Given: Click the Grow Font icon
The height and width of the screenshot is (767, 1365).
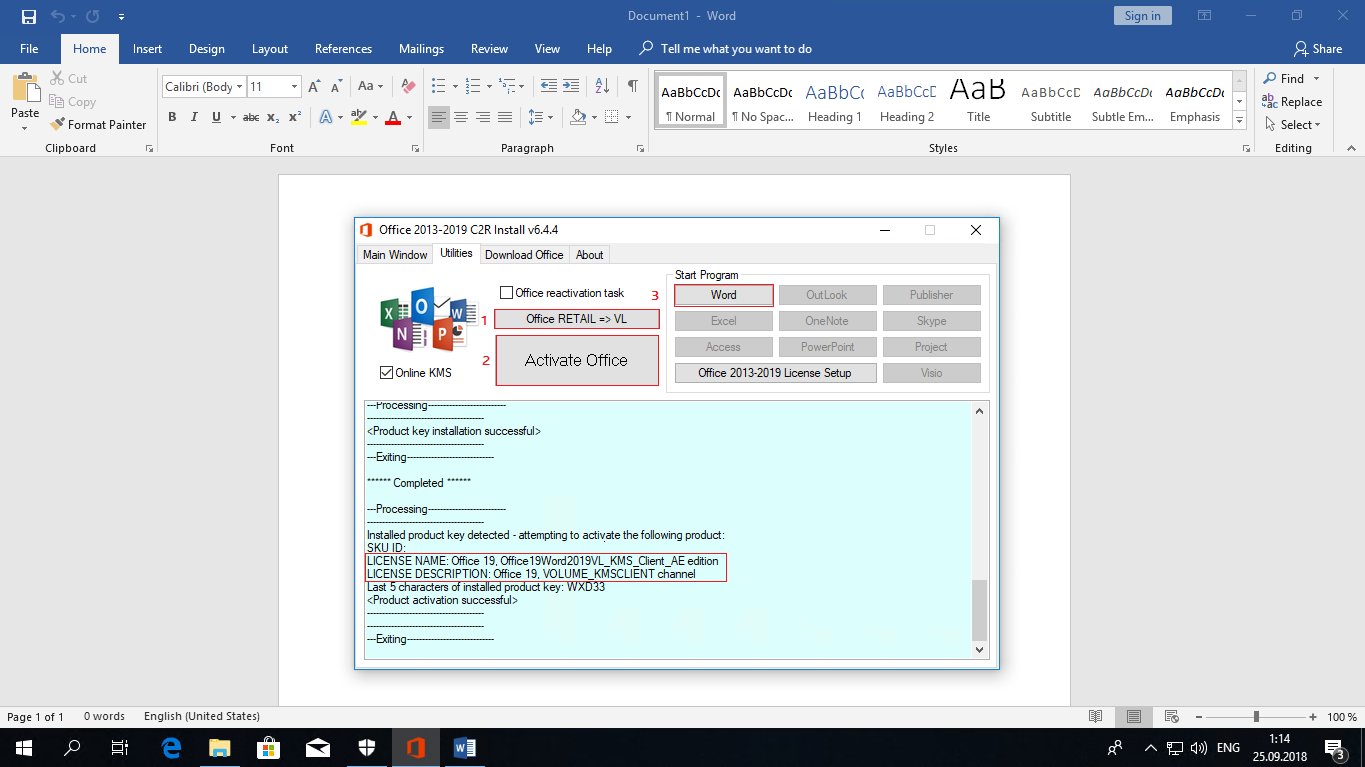Looking at the screenshot, I should click(314, 87).
